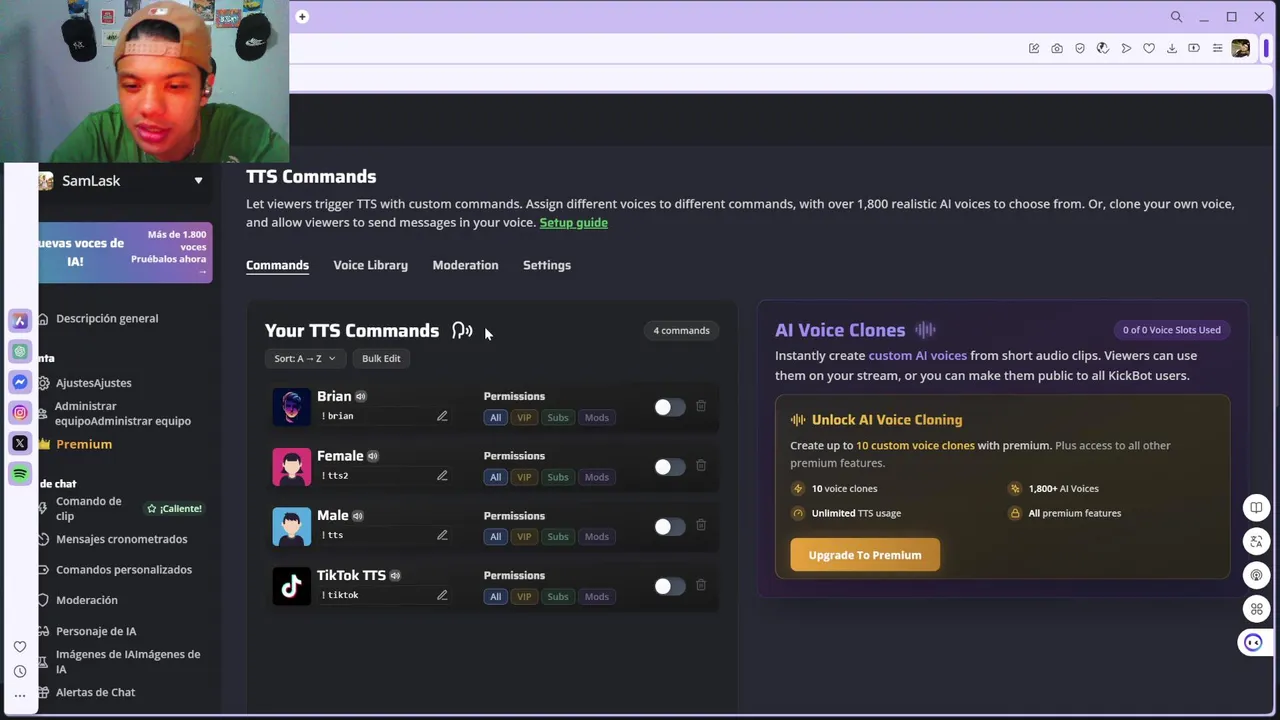Select All permission for TikTok TTS
The image size is (1280, 720).
pos(495,597)
